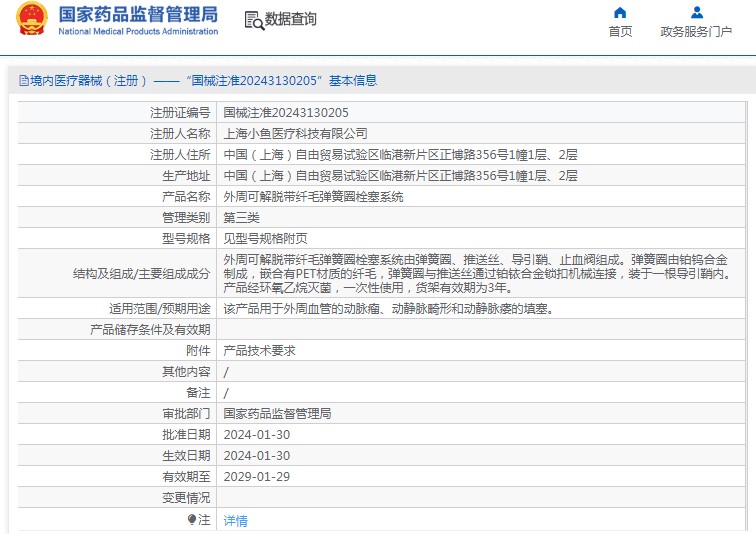Click the 产品储存条件及有效期 label
Viewport: 756px width, 534px height.
(150, 330)
